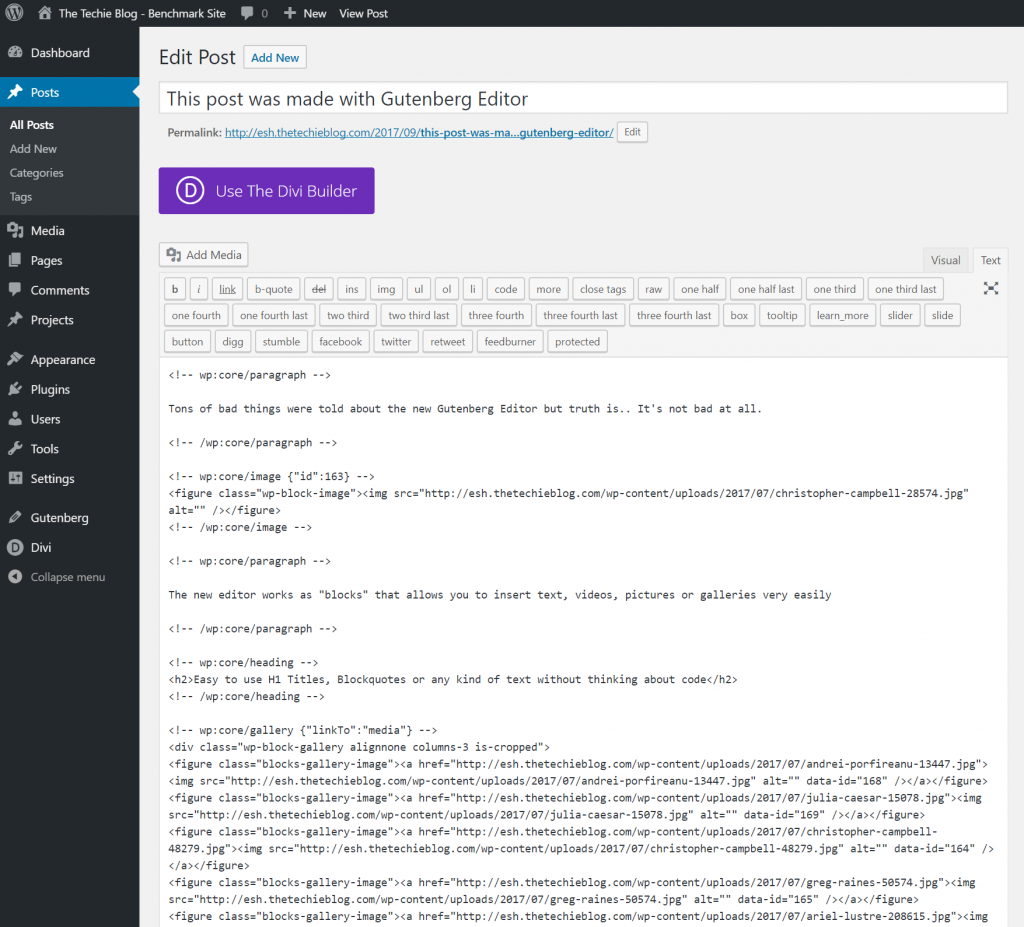
Task: Click The Techie Blog site name
Action: click(x=142, y=13)
